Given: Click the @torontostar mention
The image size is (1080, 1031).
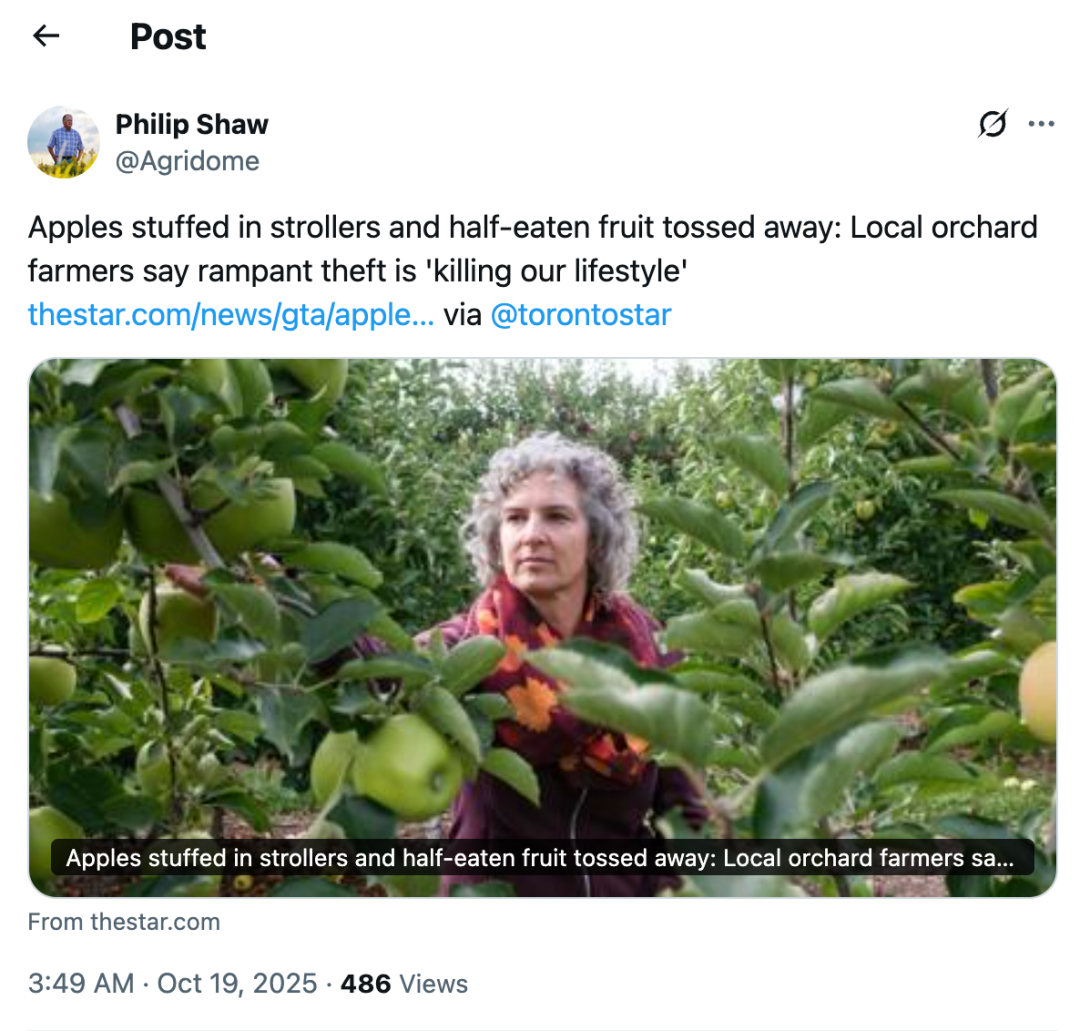Looking at the screenshot, I should (x=581, y=315).
